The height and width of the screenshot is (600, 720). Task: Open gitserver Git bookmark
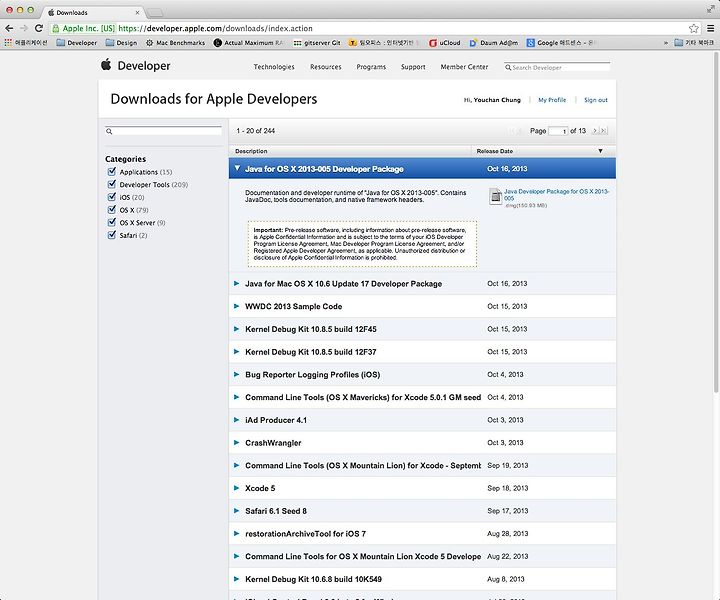pyautogui.click(x=317, y=43)
